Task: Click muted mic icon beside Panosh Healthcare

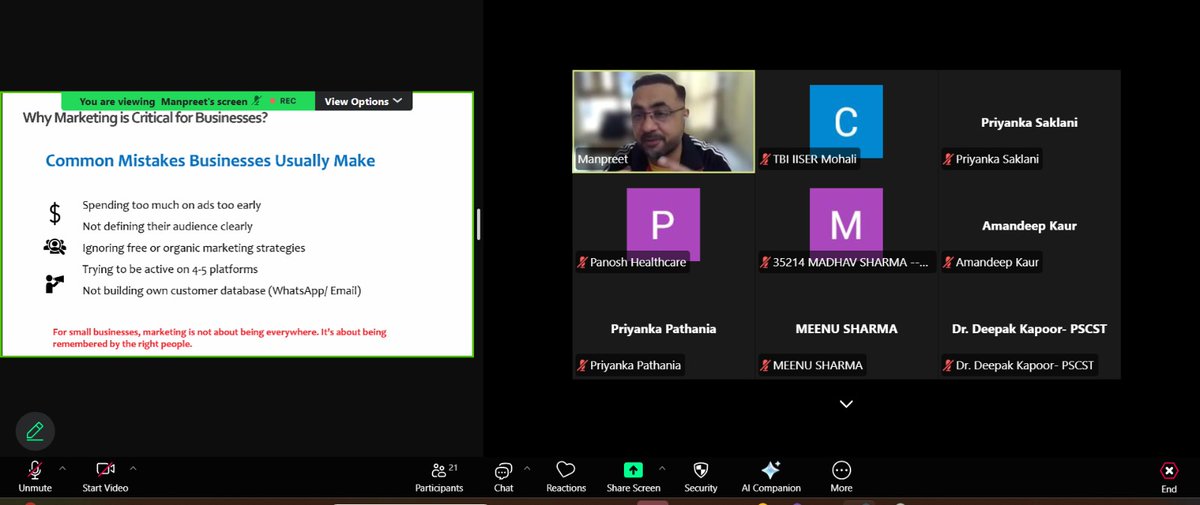Action: point(582,262)
